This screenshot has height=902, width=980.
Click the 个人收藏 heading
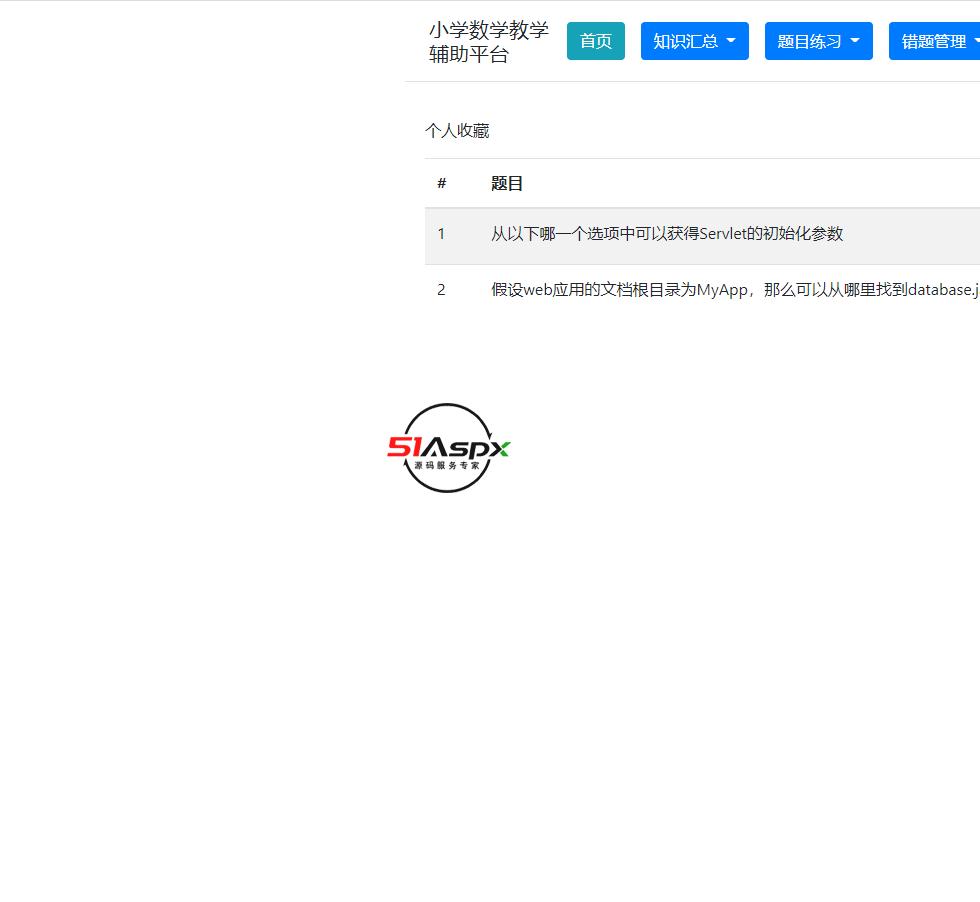click(458, 131)
